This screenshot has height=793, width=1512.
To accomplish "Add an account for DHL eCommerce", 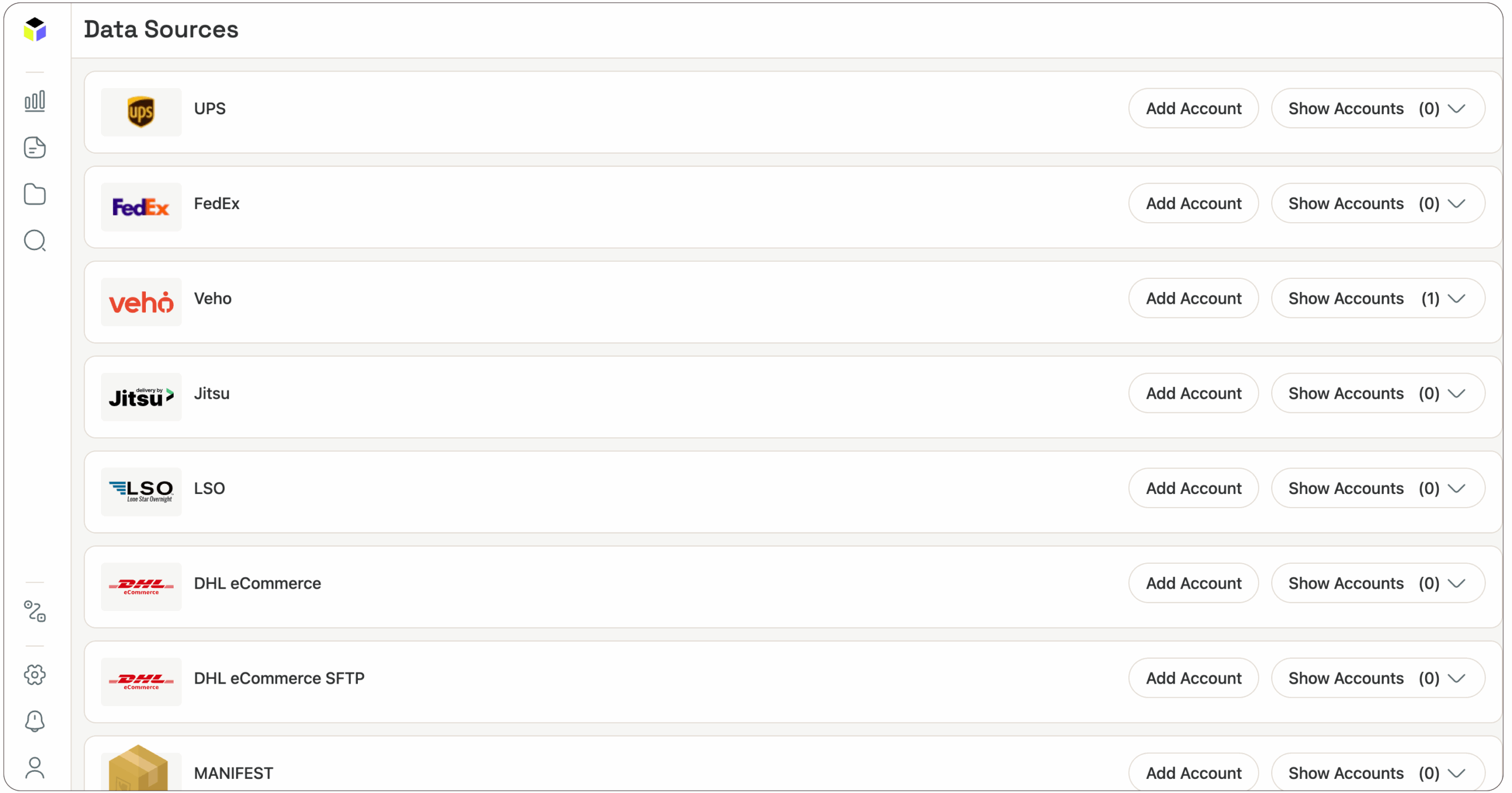I will coord(1193,584).
